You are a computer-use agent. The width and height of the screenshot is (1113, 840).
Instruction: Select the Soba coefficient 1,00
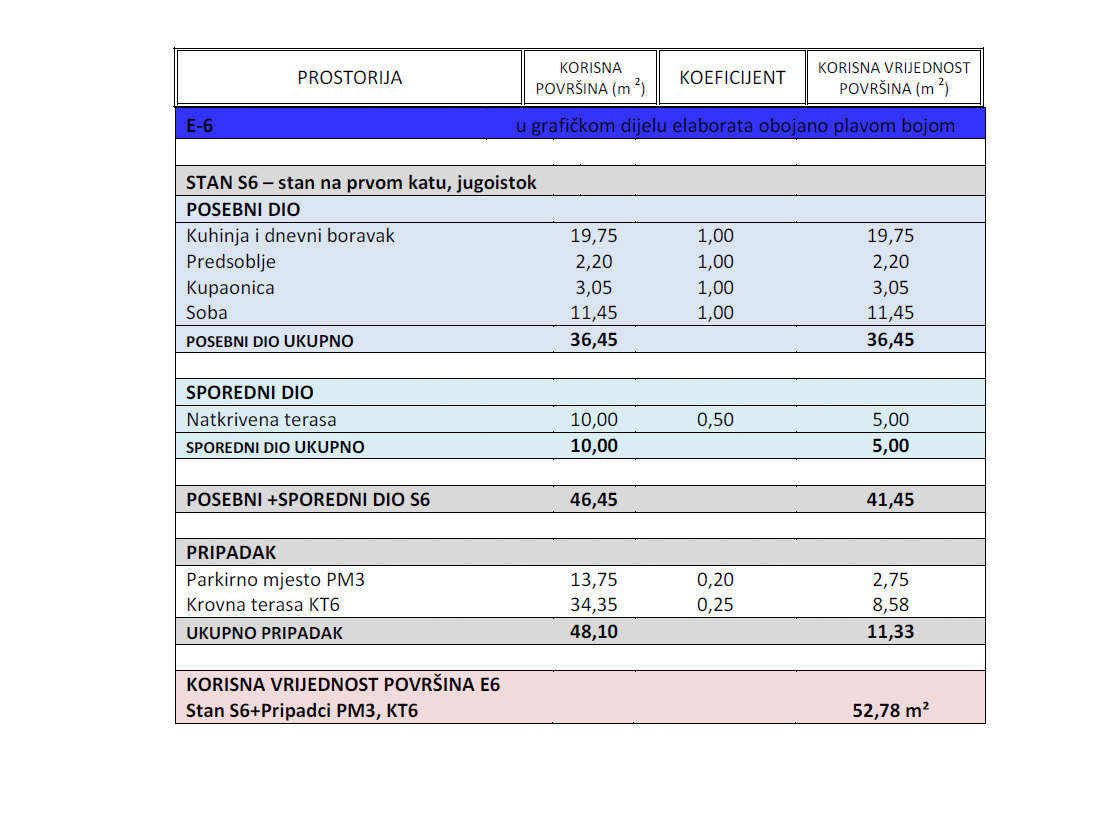[715, 313]
